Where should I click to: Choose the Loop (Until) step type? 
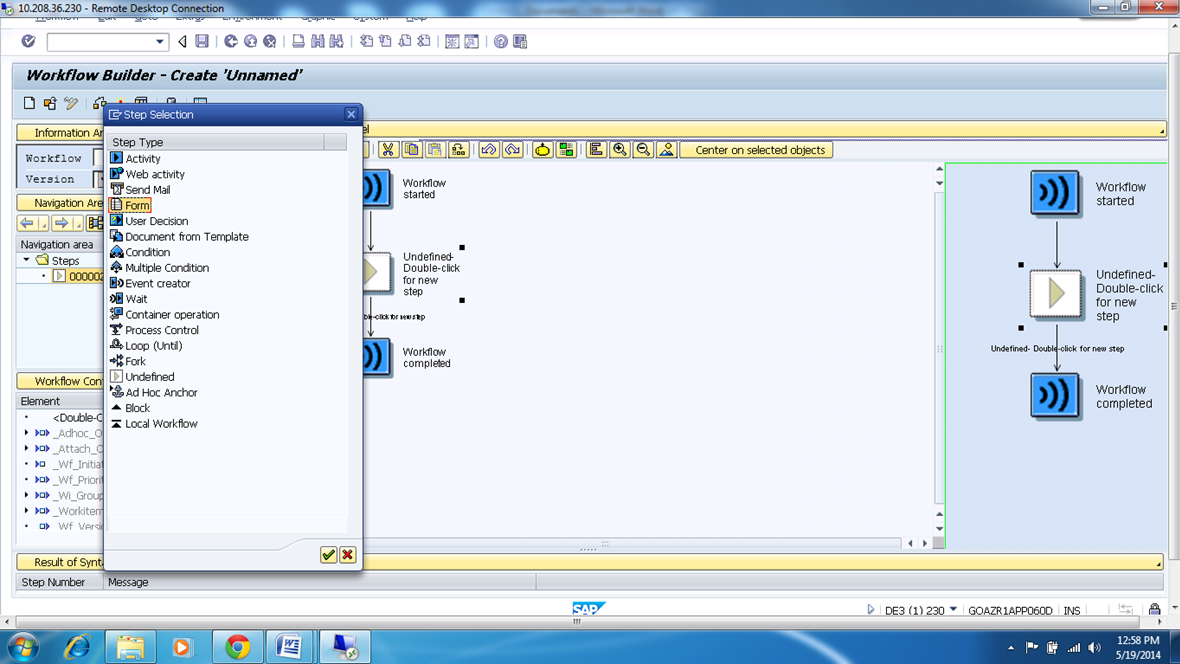tap(154, 345)
